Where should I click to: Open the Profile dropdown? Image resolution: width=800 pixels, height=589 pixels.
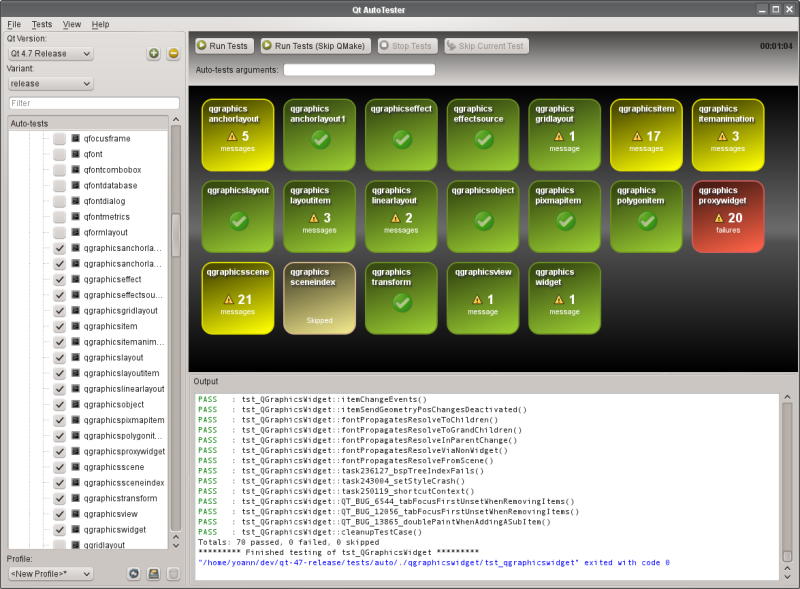[x=51, y=574]
